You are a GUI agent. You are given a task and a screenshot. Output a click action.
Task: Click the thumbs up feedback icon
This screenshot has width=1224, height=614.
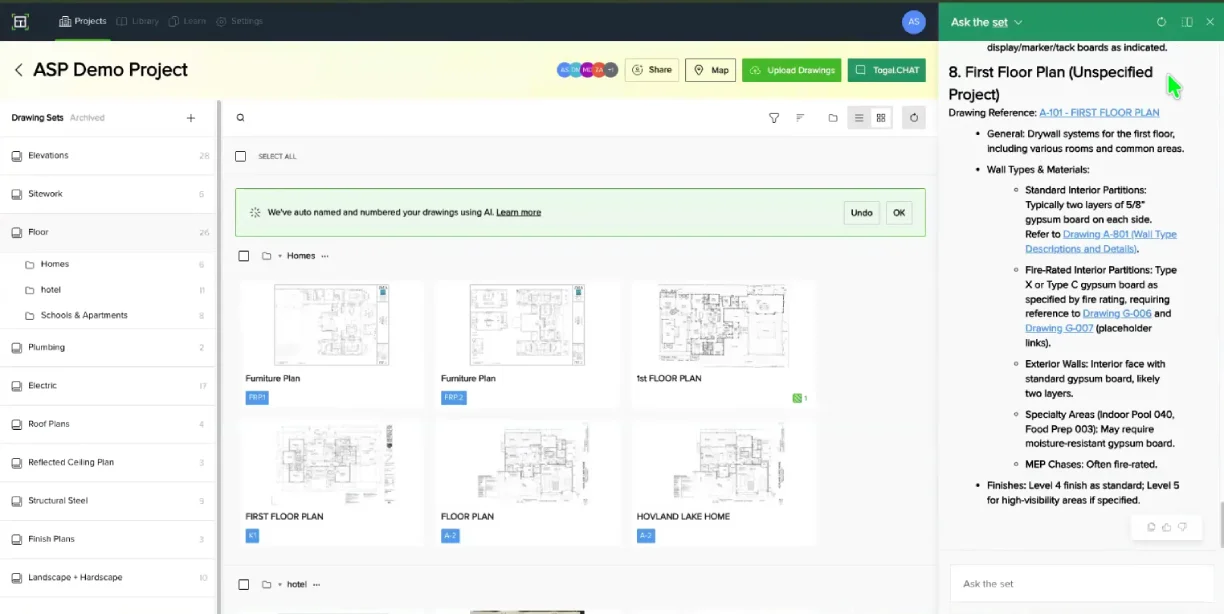tap(1167, 527)
